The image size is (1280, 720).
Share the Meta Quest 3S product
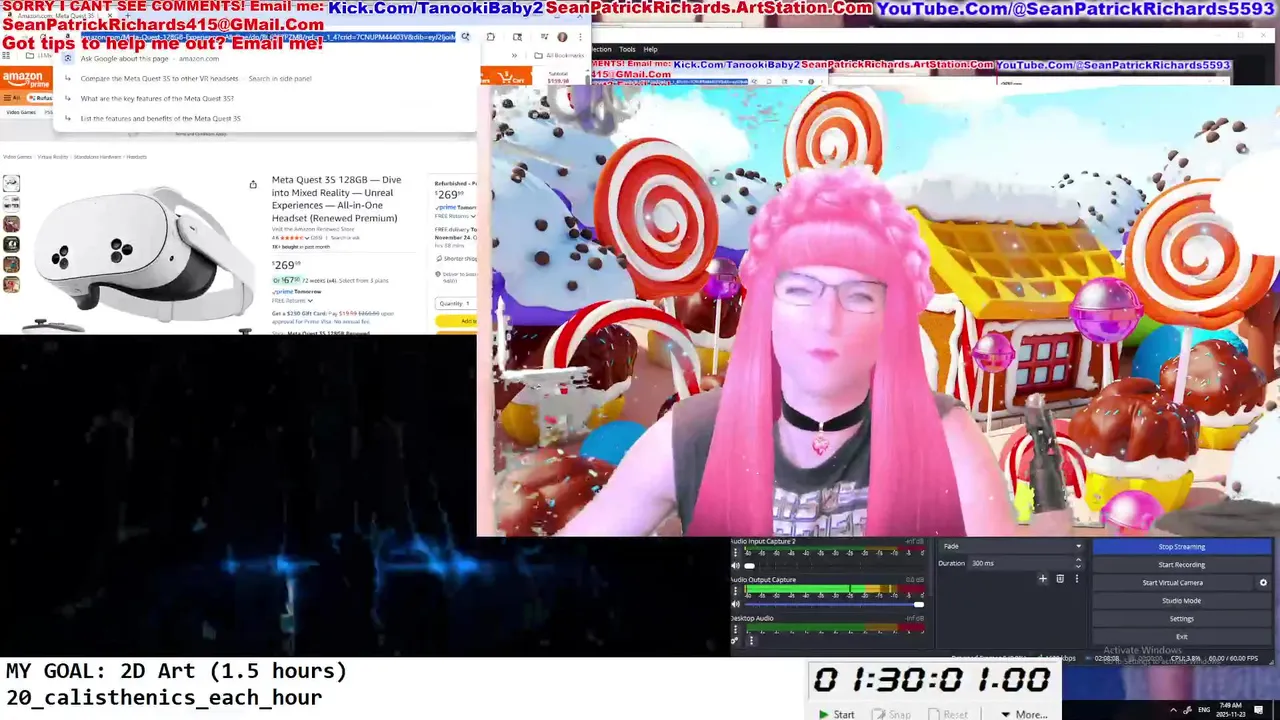(x=253, y=184)
